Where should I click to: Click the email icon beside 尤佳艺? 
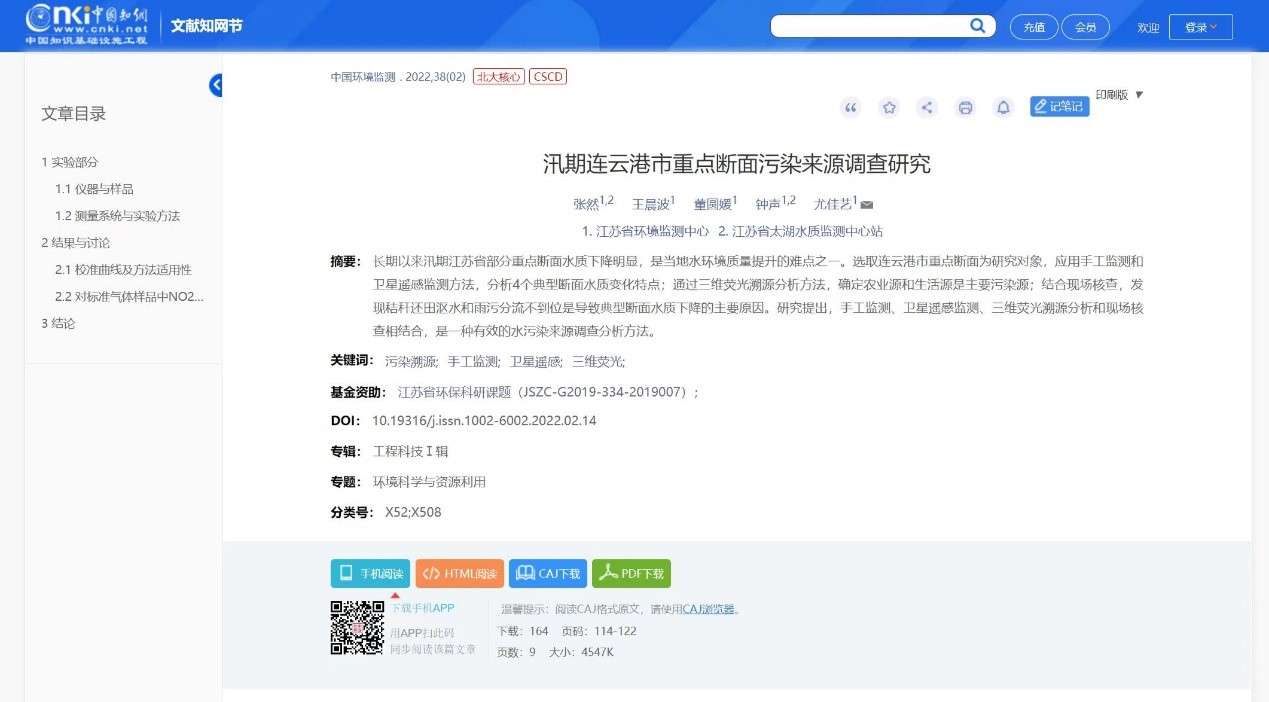[x=867, y=205]
